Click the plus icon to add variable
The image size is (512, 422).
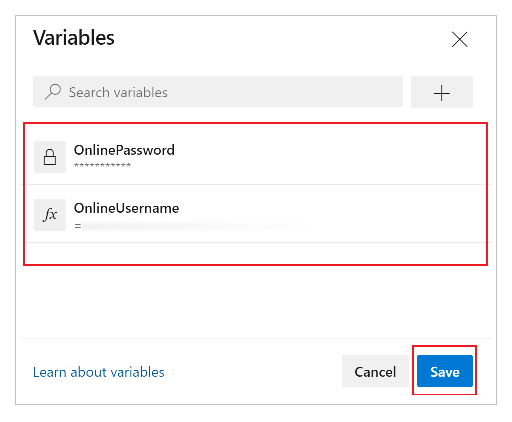point(441,92)
